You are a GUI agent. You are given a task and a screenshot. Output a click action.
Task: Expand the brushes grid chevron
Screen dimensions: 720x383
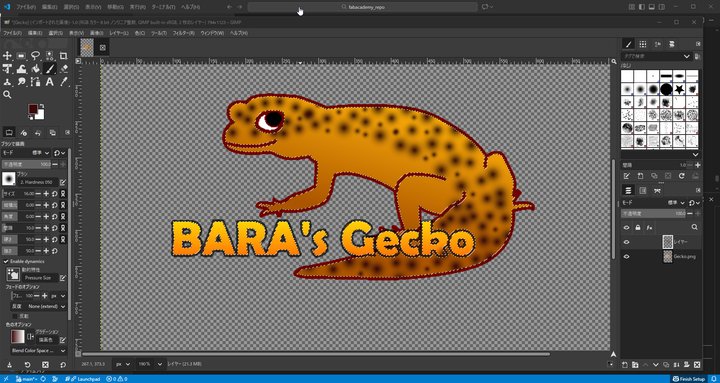(x=695, y=155)
